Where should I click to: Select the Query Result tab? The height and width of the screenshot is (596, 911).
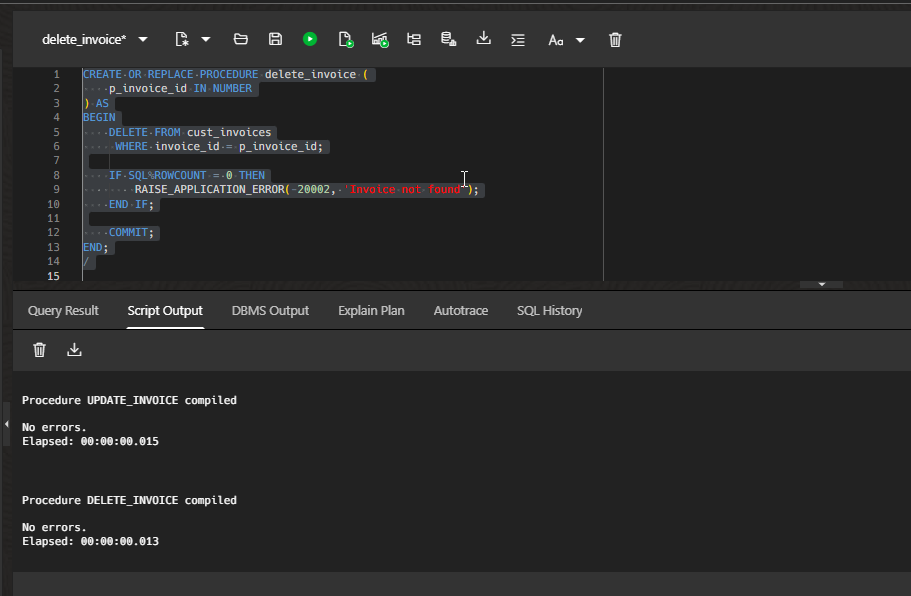62,311
